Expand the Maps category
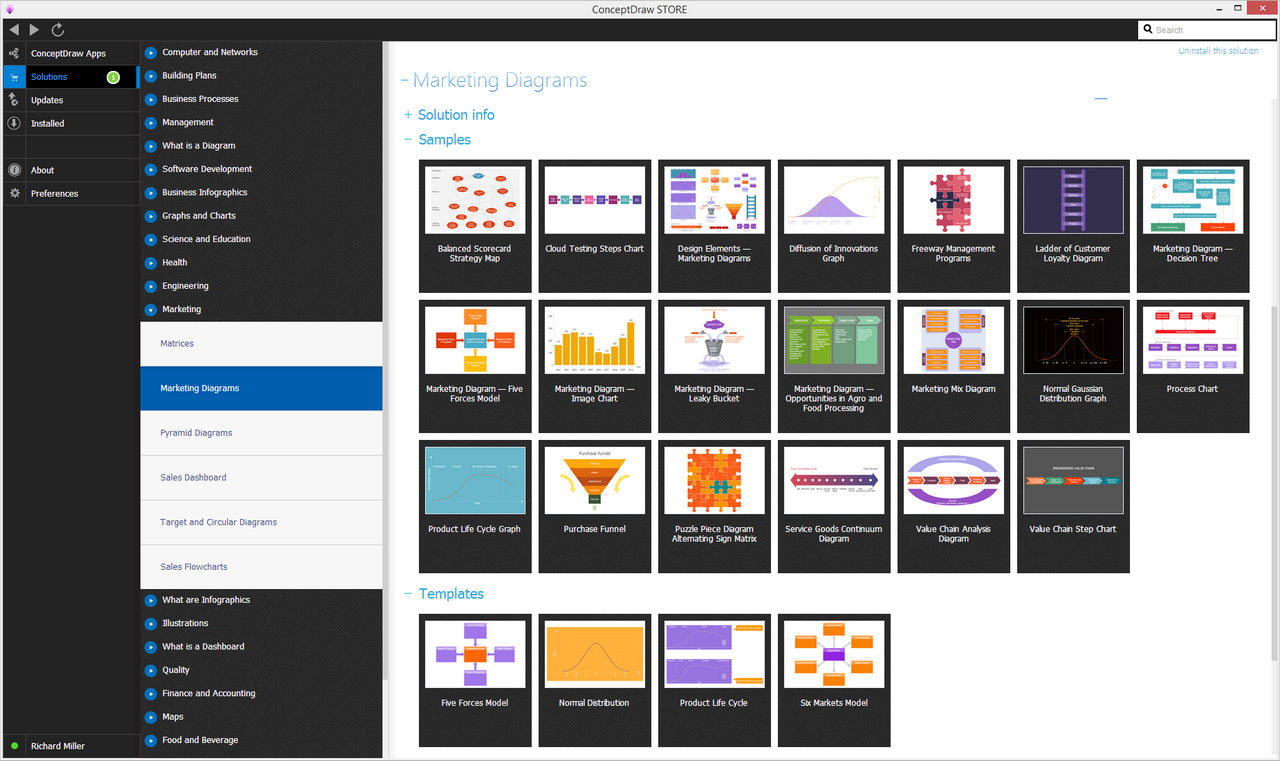 pos(151,717)
